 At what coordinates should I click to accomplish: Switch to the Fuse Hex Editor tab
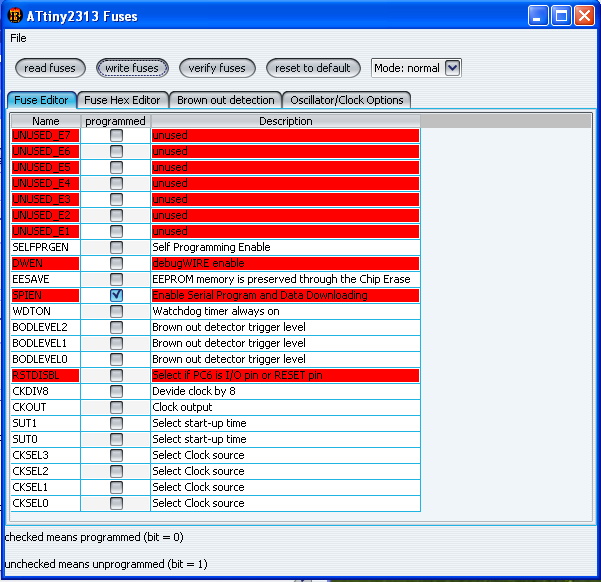point(122,100)
